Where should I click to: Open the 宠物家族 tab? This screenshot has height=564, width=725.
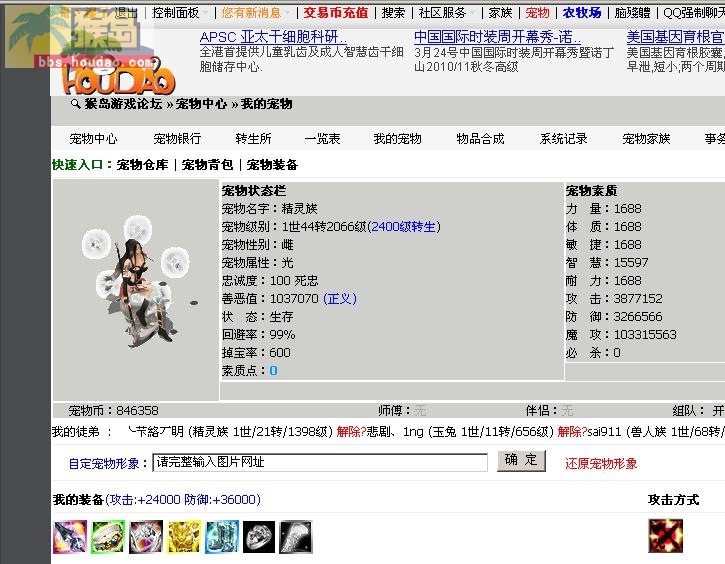[646, 139]
